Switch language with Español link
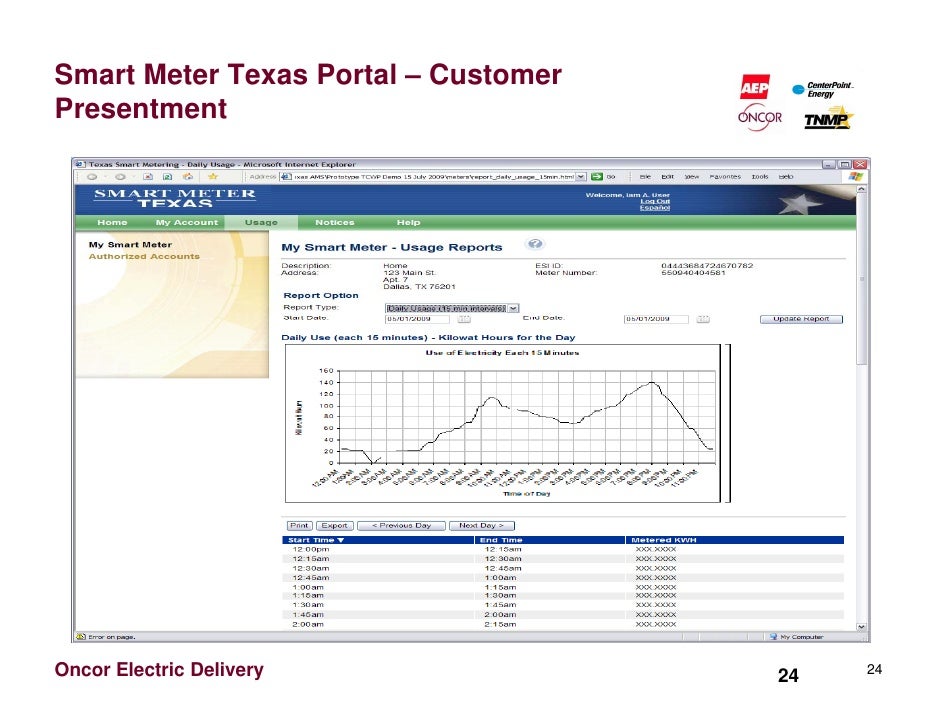The image size is (942, 728). coord(655,208)
